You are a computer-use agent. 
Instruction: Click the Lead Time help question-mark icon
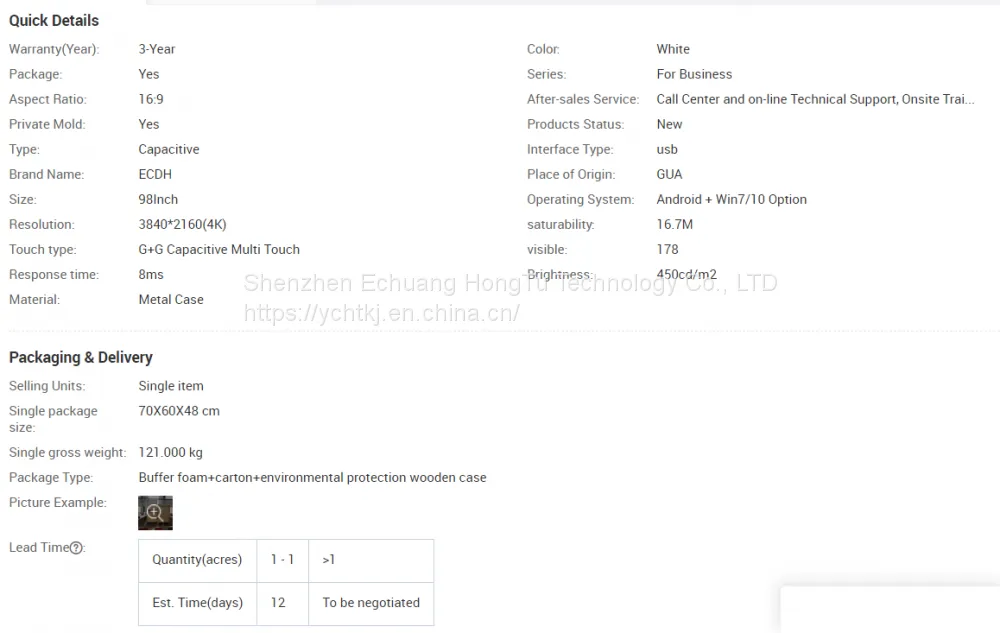pyautogui.click(x=77, y=548)
